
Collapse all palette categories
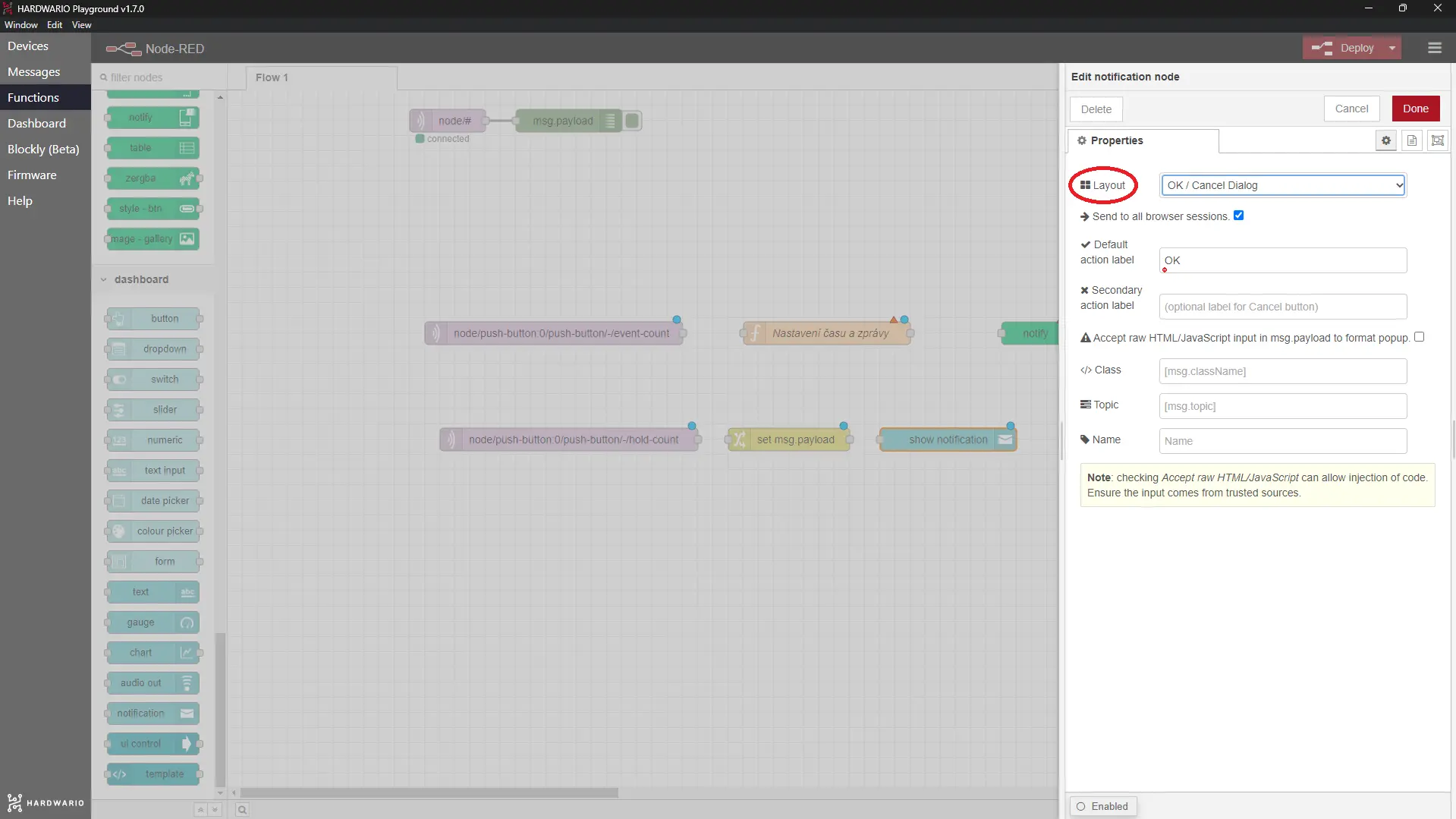coord(200,810)
